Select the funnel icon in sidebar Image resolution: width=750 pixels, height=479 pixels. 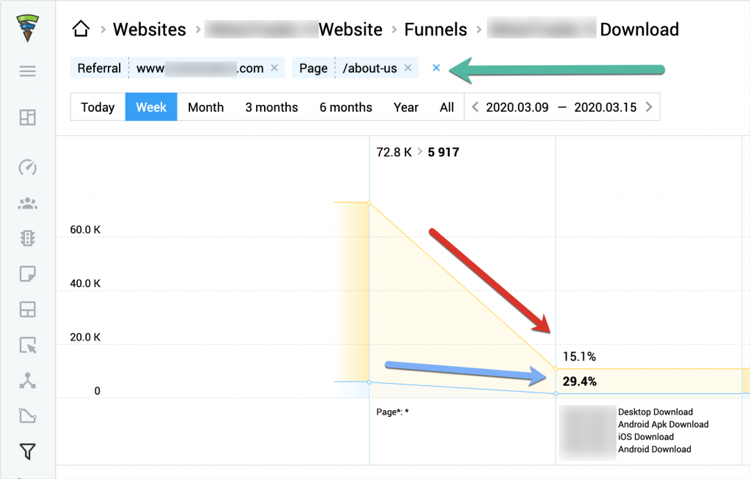pyautogui.click(x=28, y=452)
